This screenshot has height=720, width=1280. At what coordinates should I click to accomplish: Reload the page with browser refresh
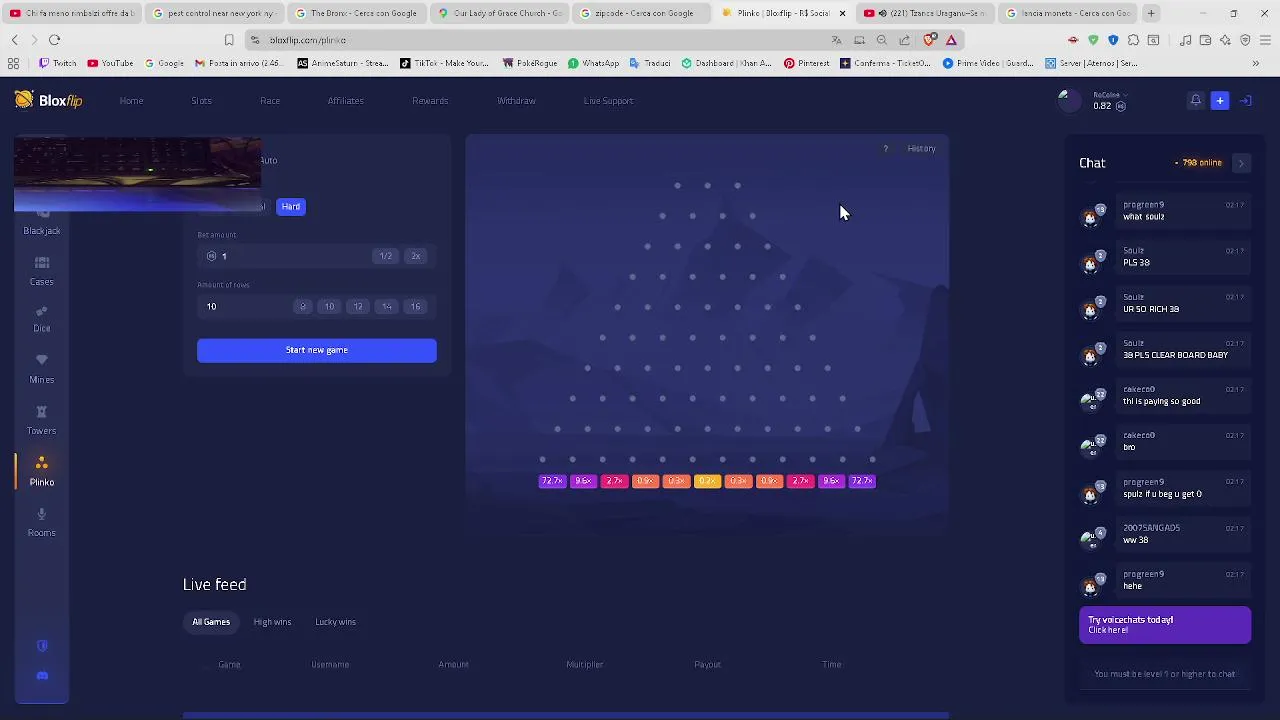pyautogui.click(x=54, y=40)
